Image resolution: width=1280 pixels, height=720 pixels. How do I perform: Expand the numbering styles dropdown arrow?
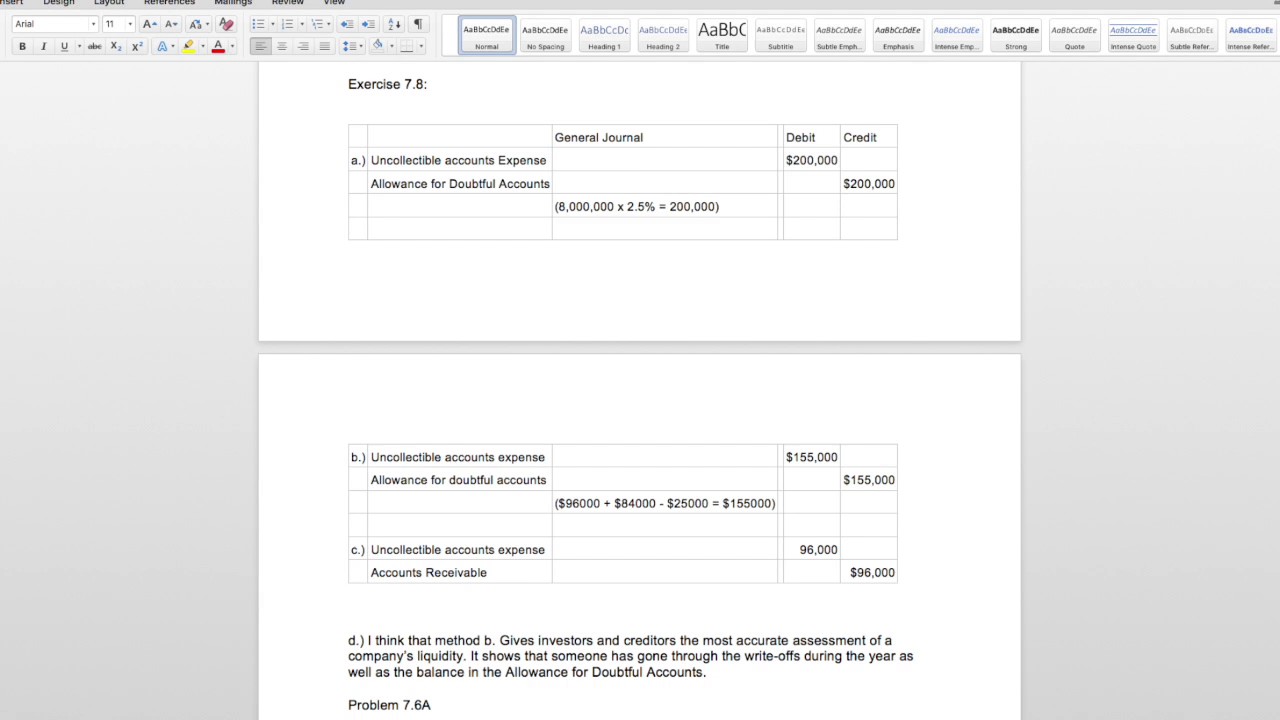click(x=301, y=24)
